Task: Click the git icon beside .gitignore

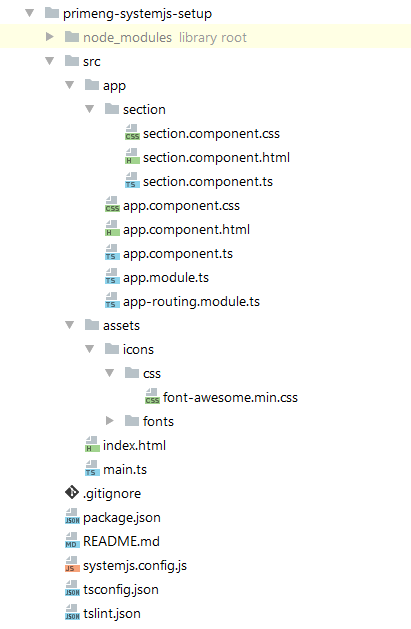Action: tap(72, 493)
